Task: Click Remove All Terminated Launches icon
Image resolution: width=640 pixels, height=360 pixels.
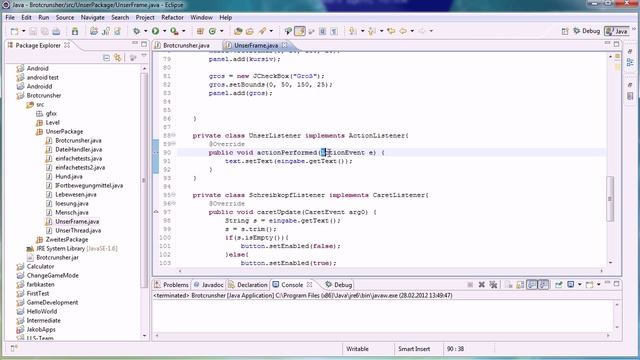Action: (x=493, y=284)
